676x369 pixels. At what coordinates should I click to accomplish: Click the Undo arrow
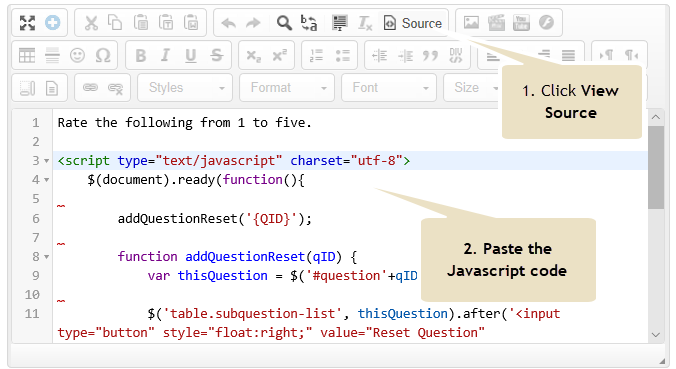coord(228,23)
